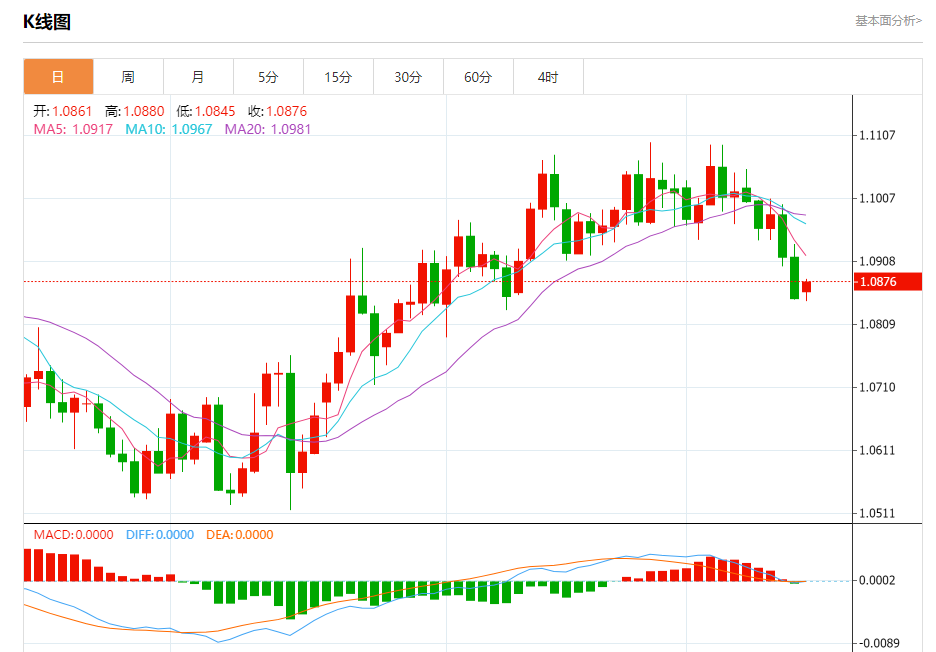This screenshot has height=652, width=936.
Task: Click the 1.0809 axis label
Action: [x=877, y=324]
